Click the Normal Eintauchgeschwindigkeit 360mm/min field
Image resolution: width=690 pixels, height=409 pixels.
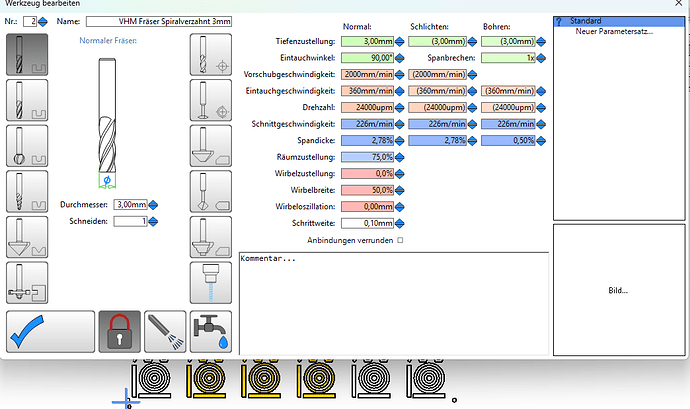[367, 91]
